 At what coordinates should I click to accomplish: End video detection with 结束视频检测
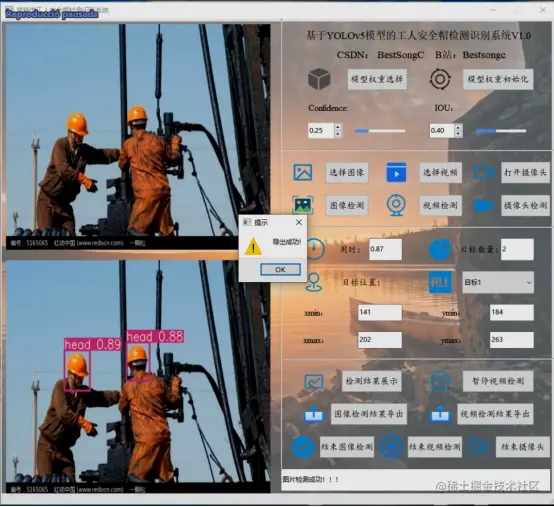click(435, 447)
